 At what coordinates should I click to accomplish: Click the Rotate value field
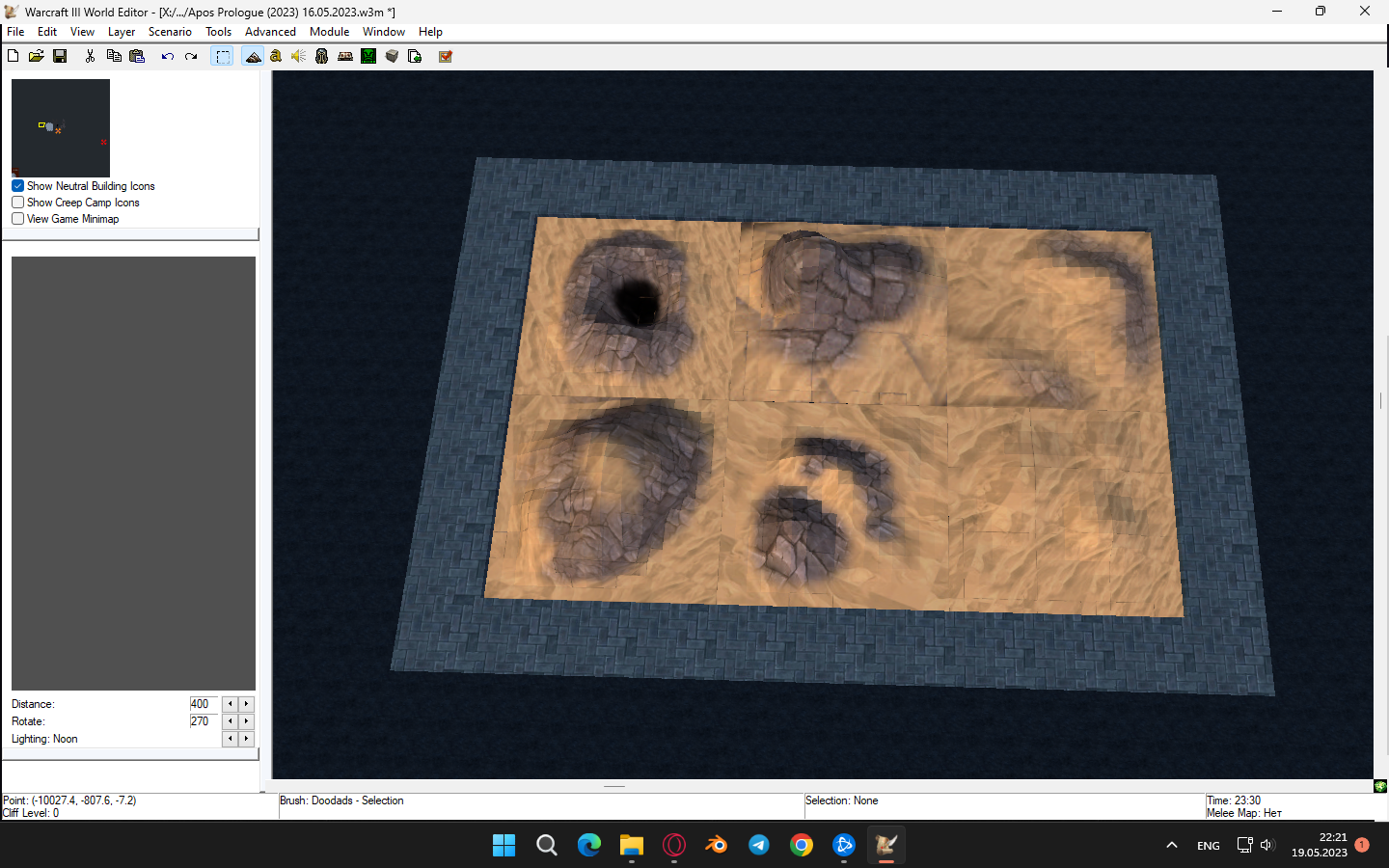(204, 721)
